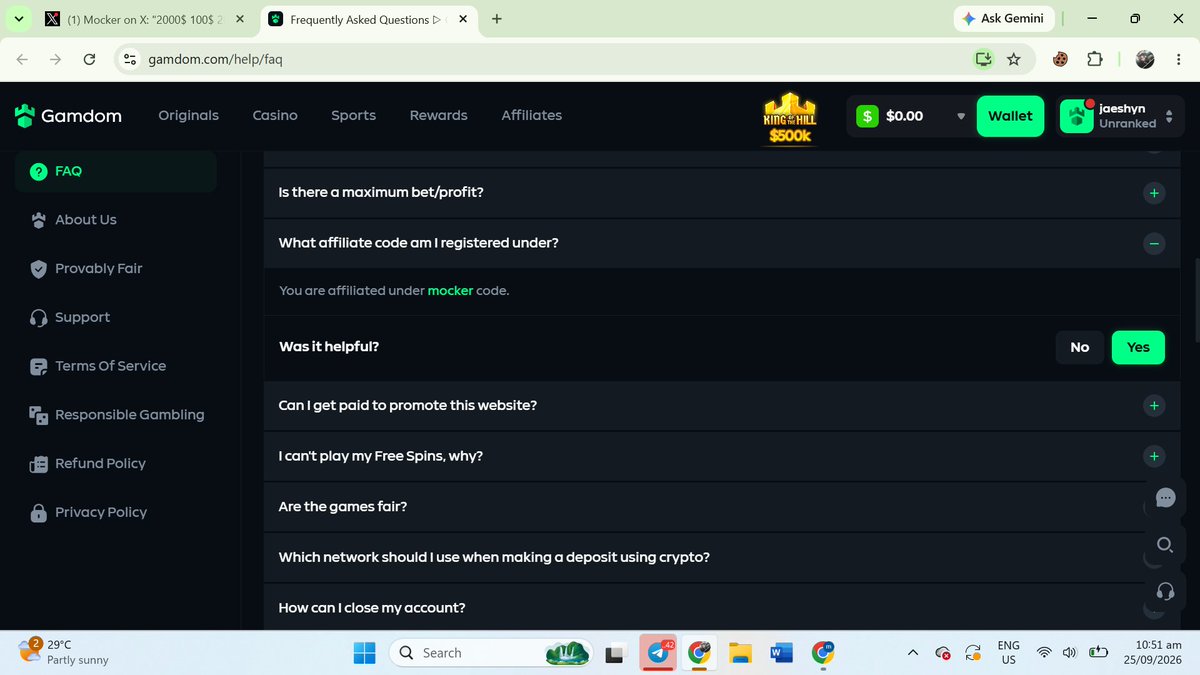View site information icon in address bar
This screenshot has height=675, width=1200.
point(130,59)
